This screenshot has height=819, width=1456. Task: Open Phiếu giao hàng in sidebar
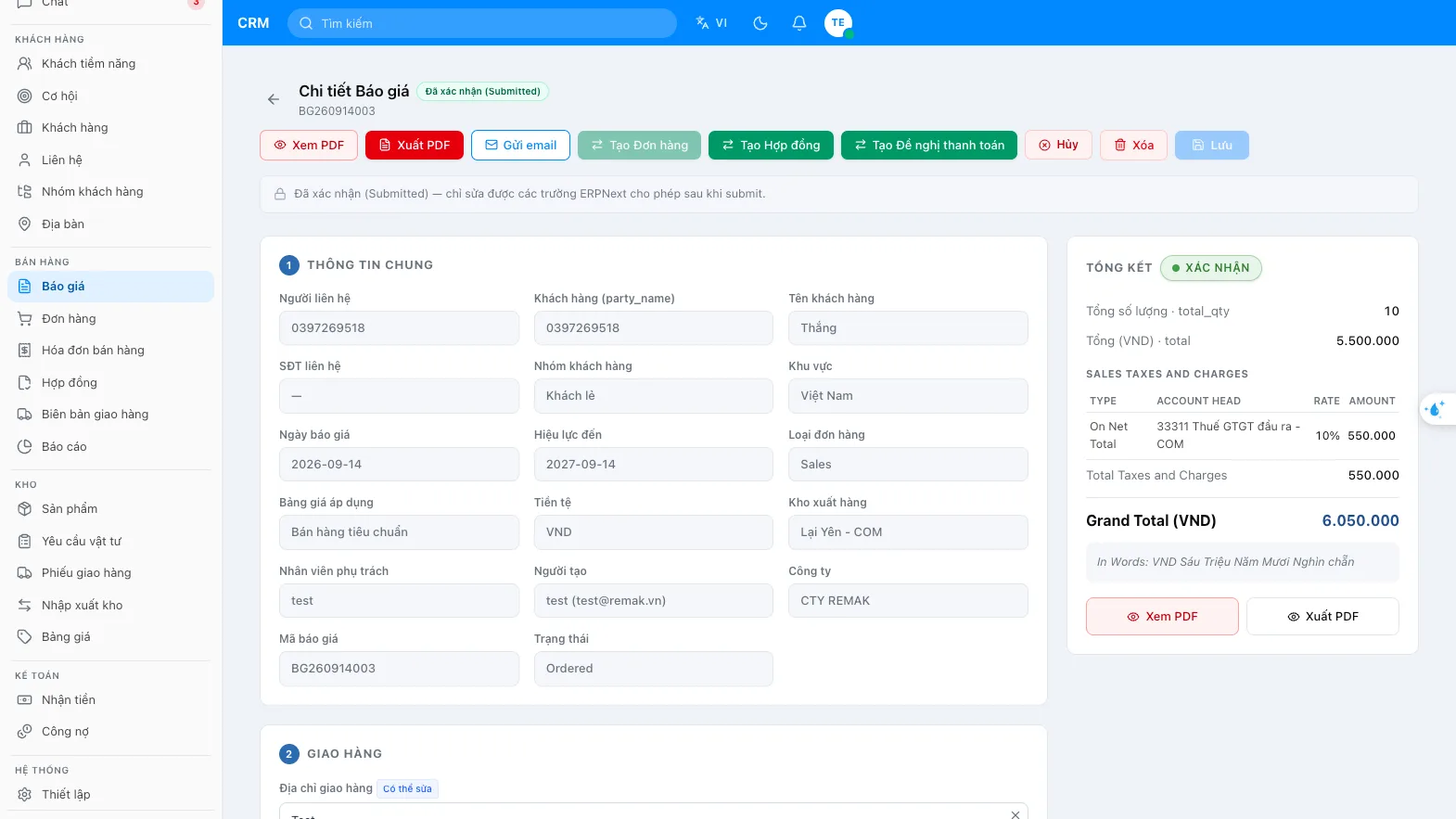[x=110, y=573]
